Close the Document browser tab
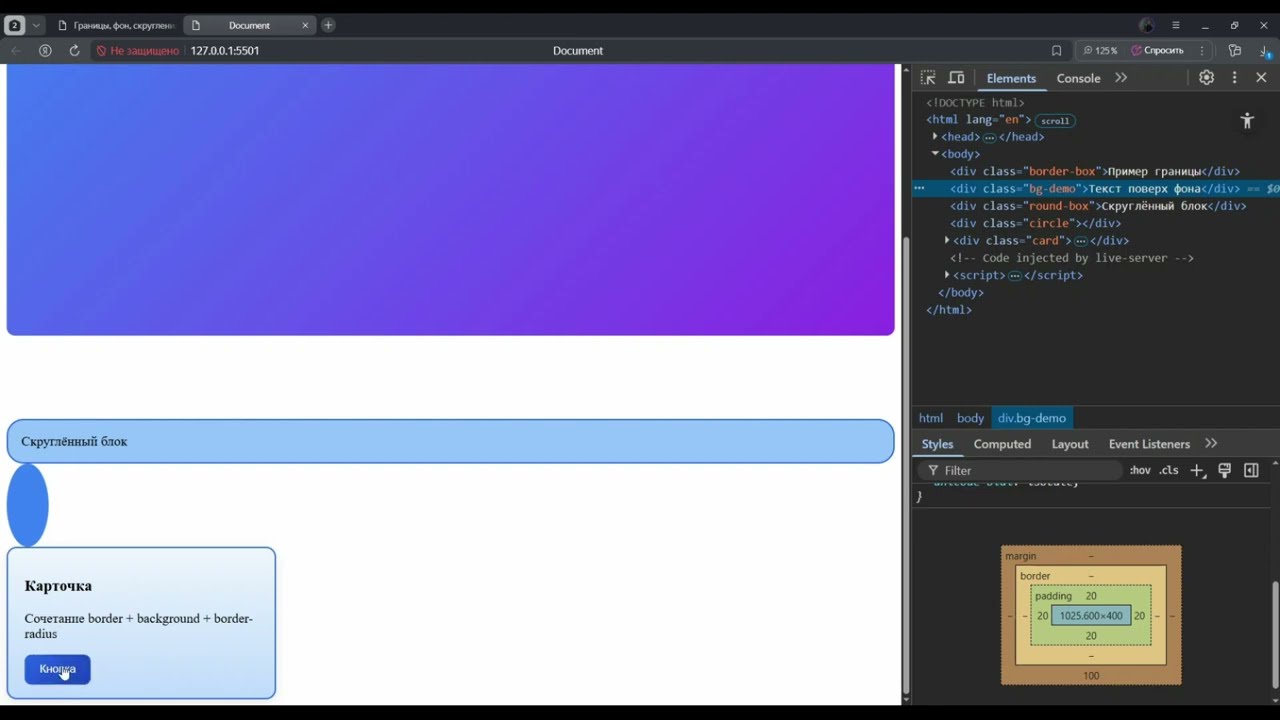Viewport: 1280px width, 720px height. point(305,25)
